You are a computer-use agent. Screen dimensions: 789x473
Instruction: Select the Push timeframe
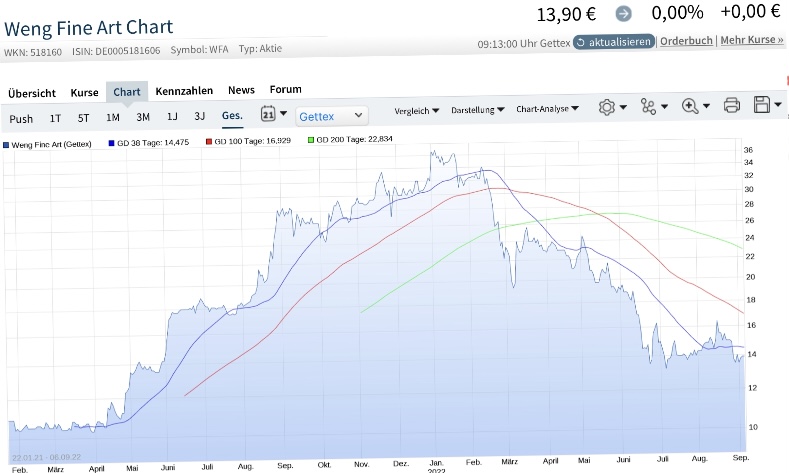tap(21, 119)
